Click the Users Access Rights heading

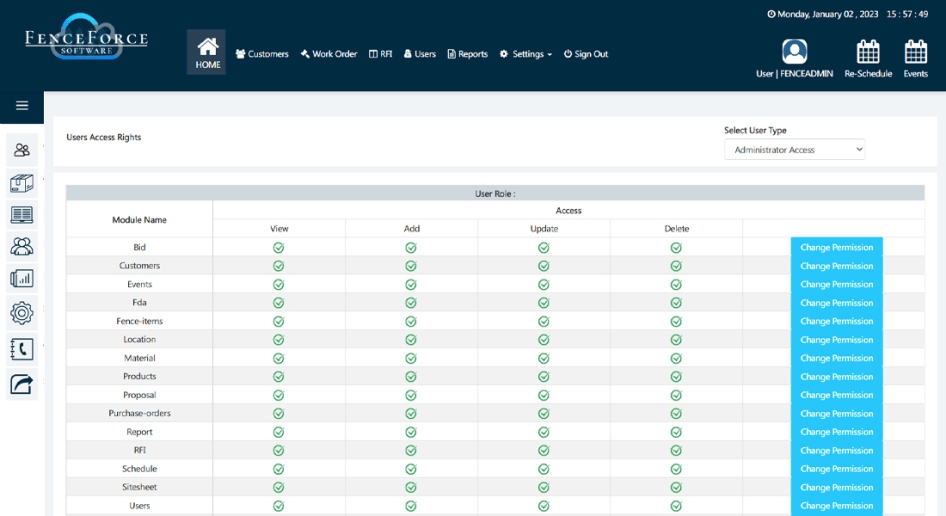tap(104, 137)
